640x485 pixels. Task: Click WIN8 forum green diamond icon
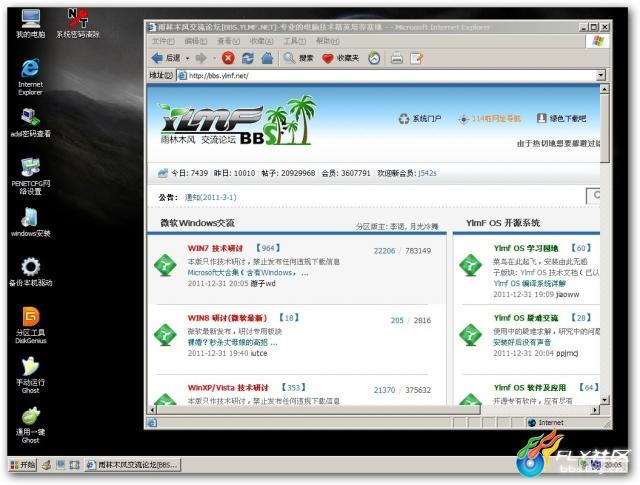pos(165,335)
